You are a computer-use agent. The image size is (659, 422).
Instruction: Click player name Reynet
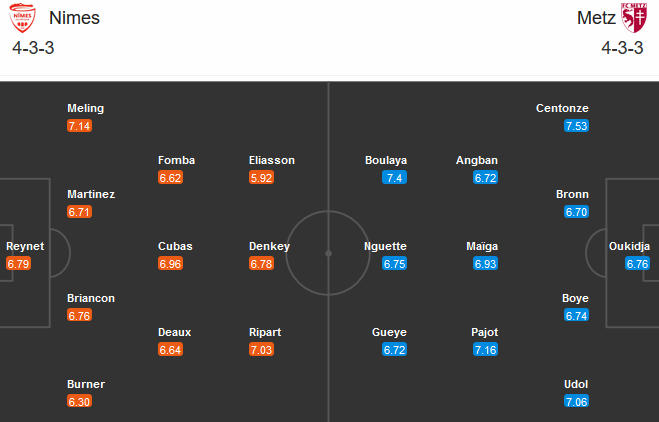(25, 246)
